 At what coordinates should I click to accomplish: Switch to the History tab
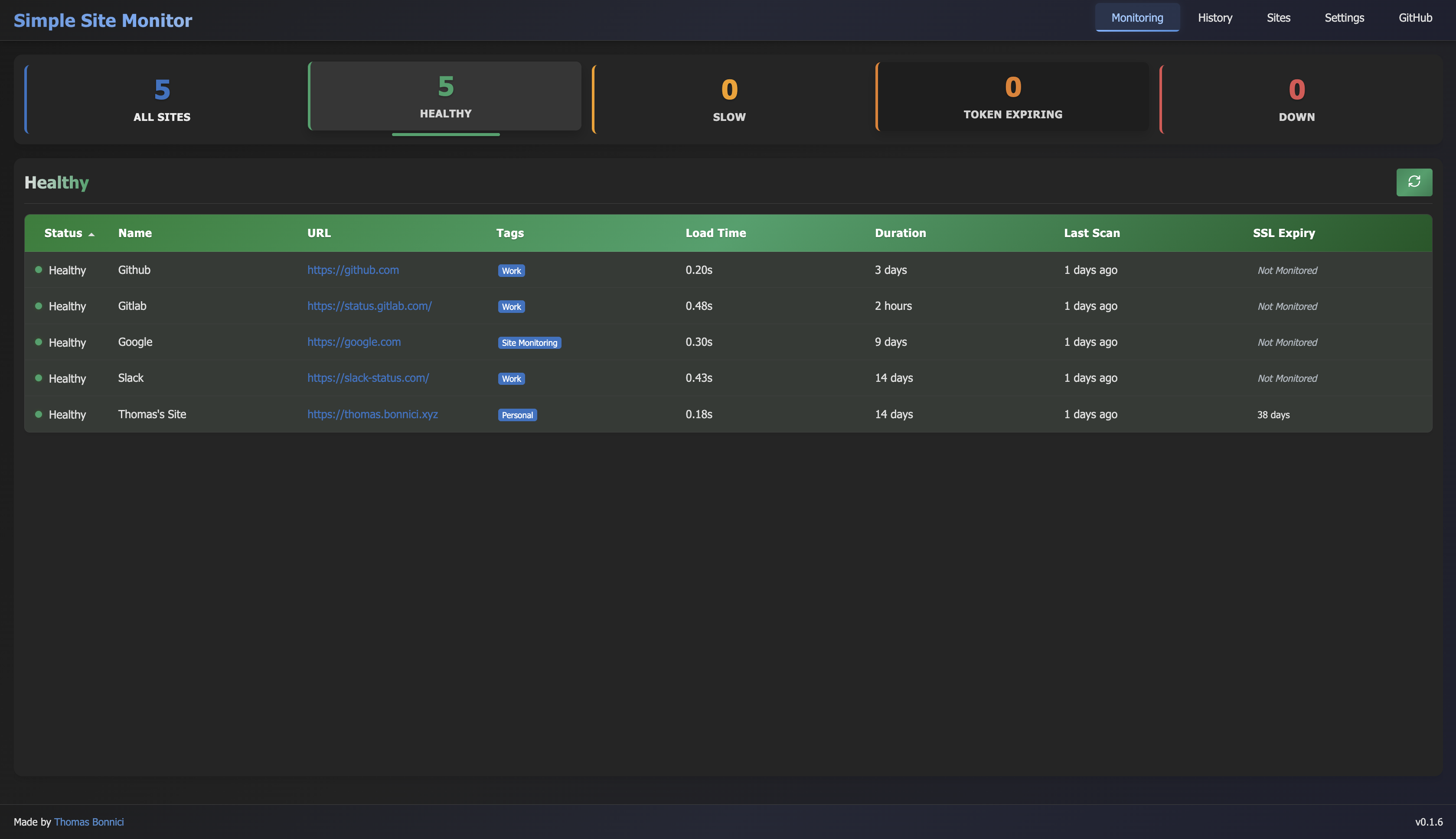tap(1214, 18)
